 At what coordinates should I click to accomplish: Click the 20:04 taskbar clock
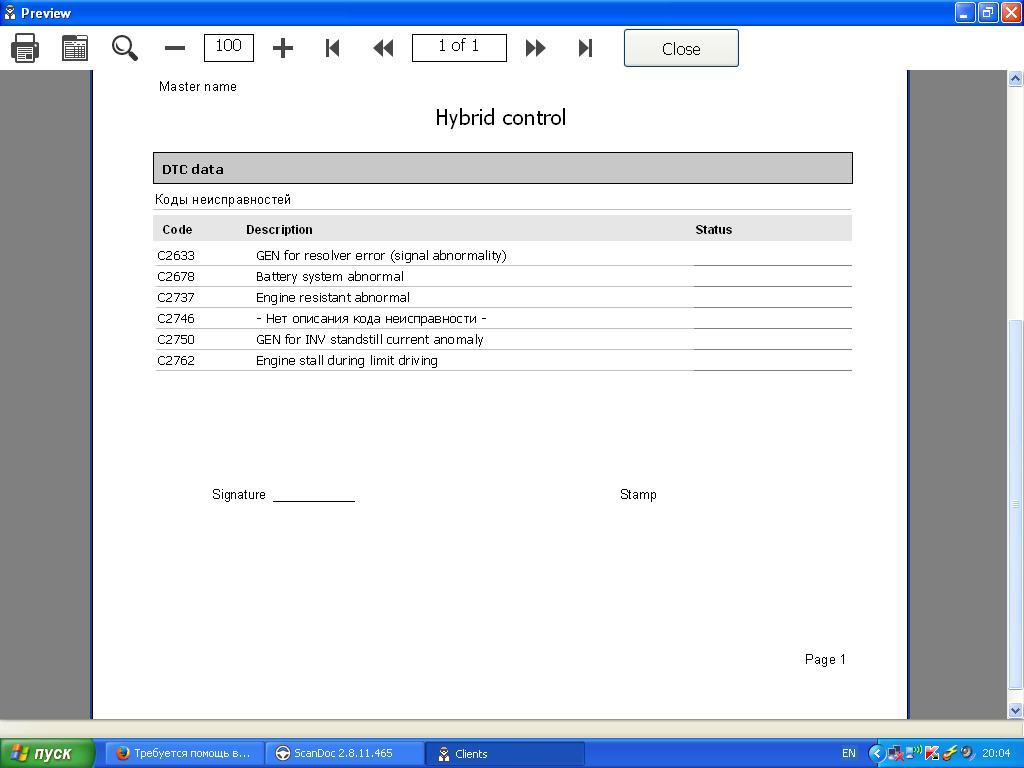point(996,754)
